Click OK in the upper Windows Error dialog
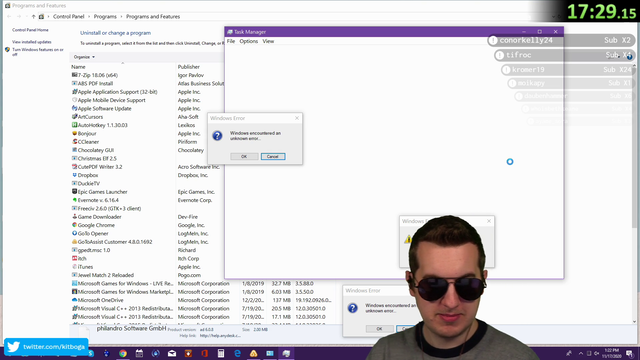The image size is (640, 360). [x=244, y=157]
